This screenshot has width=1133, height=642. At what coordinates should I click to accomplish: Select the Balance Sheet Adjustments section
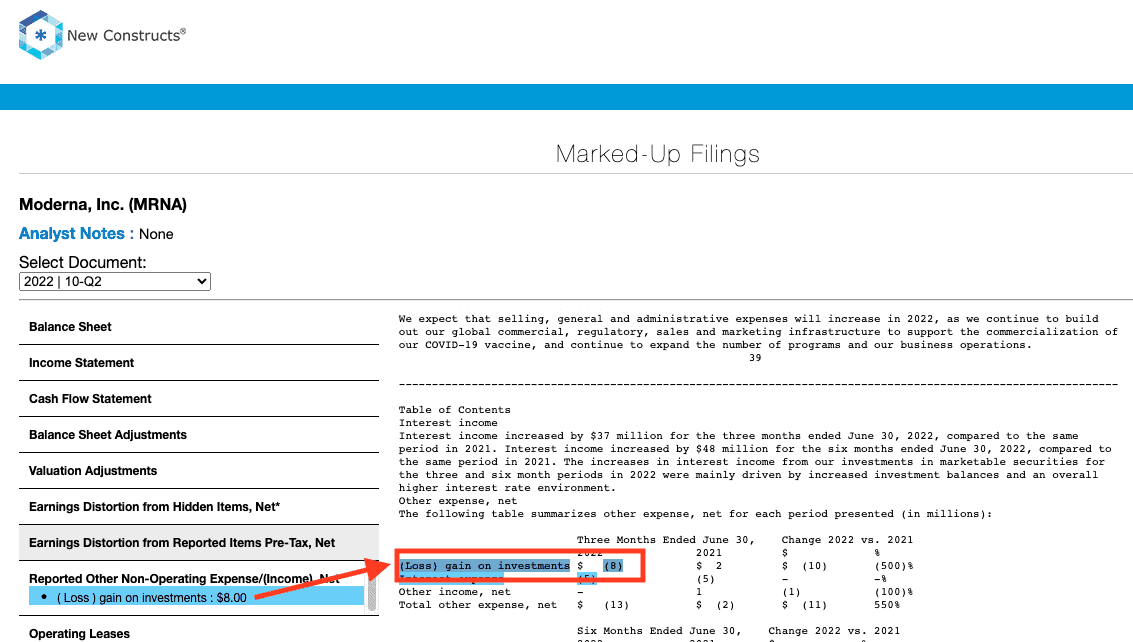point(199,435)
